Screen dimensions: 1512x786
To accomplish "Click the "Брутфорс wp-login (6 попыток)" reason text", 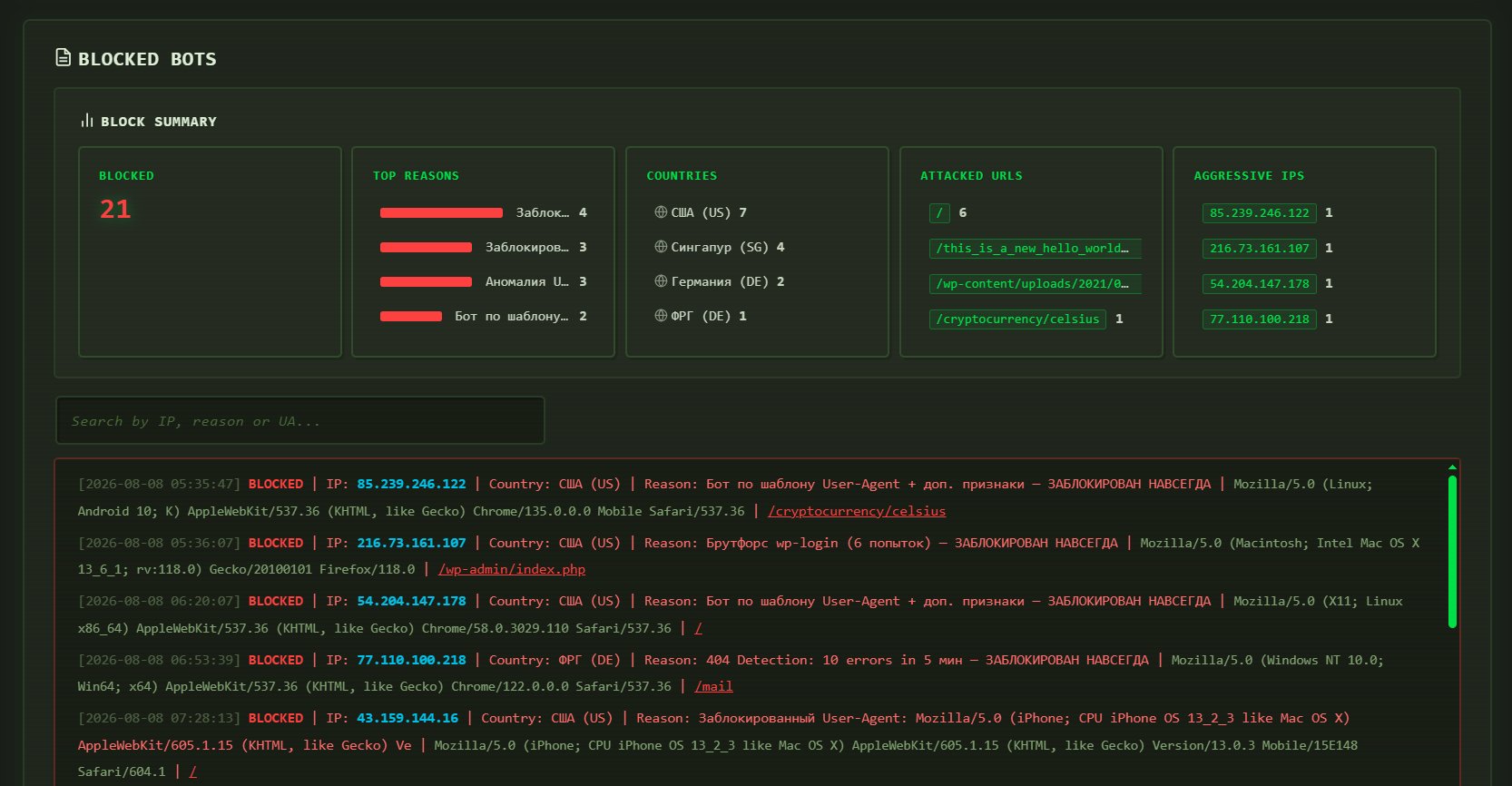I will click(819, 543).
